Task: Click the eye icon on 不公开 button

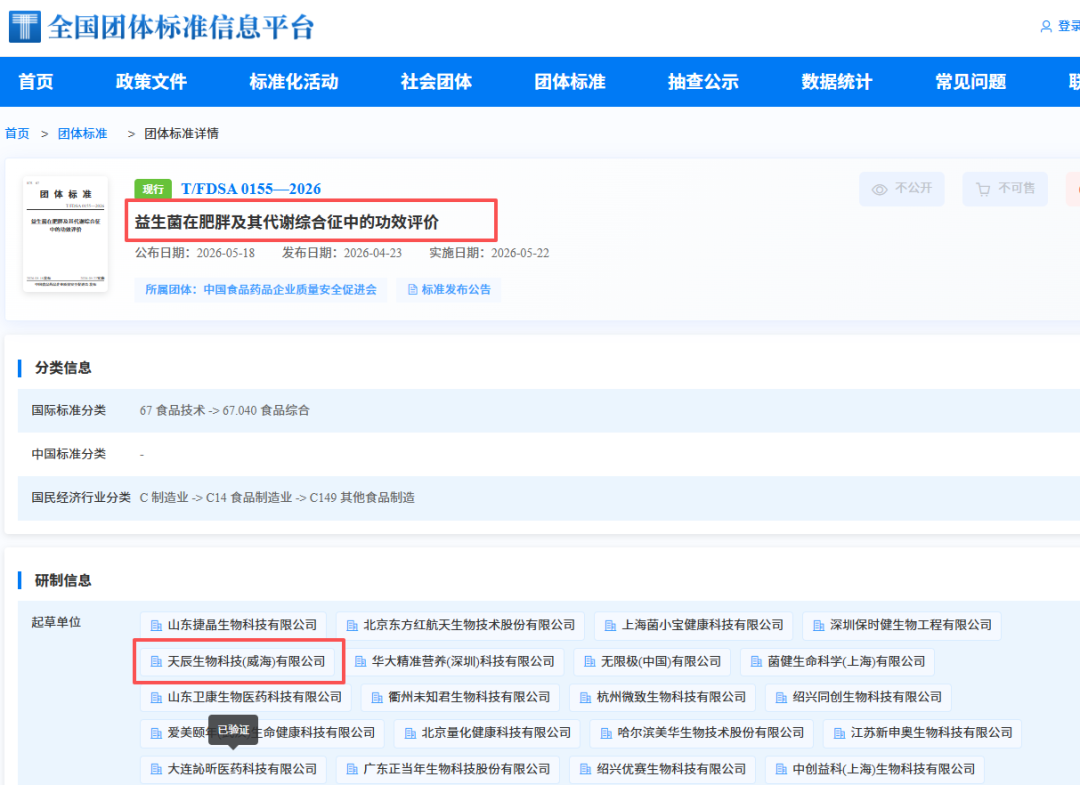Action: pyautogui.click(x=880, y=189)
